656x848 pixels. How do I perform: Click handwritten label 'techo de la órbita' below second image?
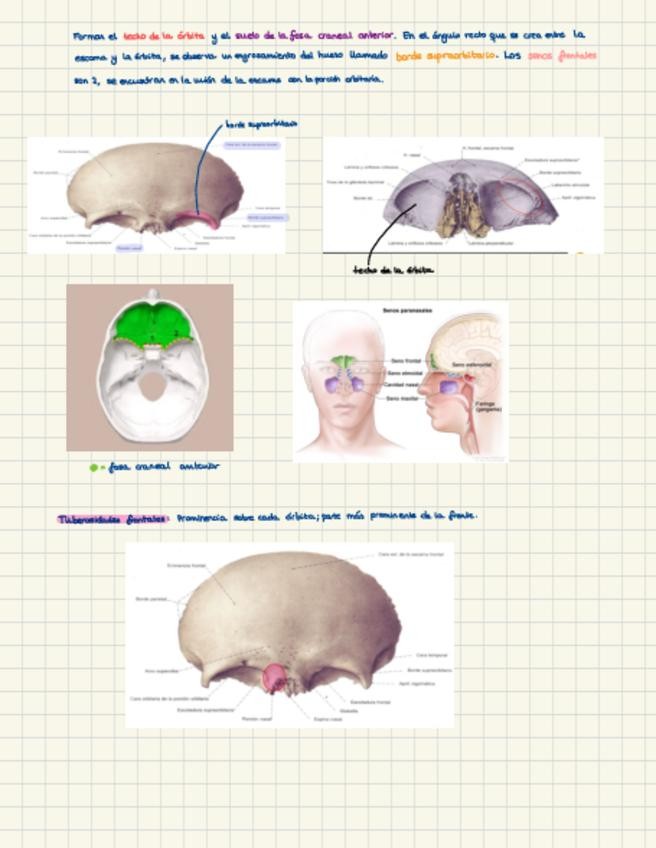coord(393,269)
